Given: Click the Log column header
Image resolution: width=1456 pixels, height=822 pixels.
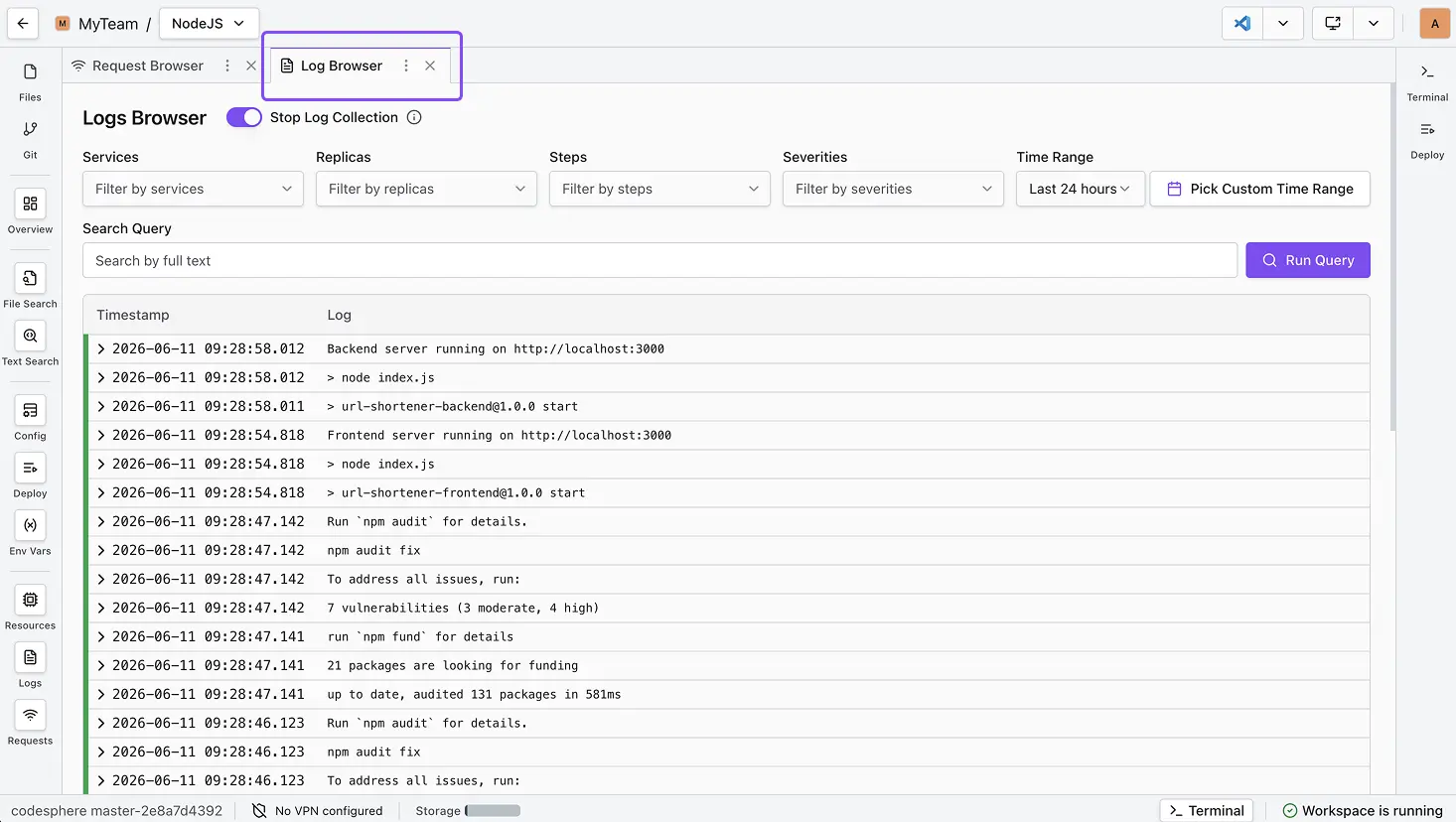Looking at the screenshot, I should pos(340,315).
